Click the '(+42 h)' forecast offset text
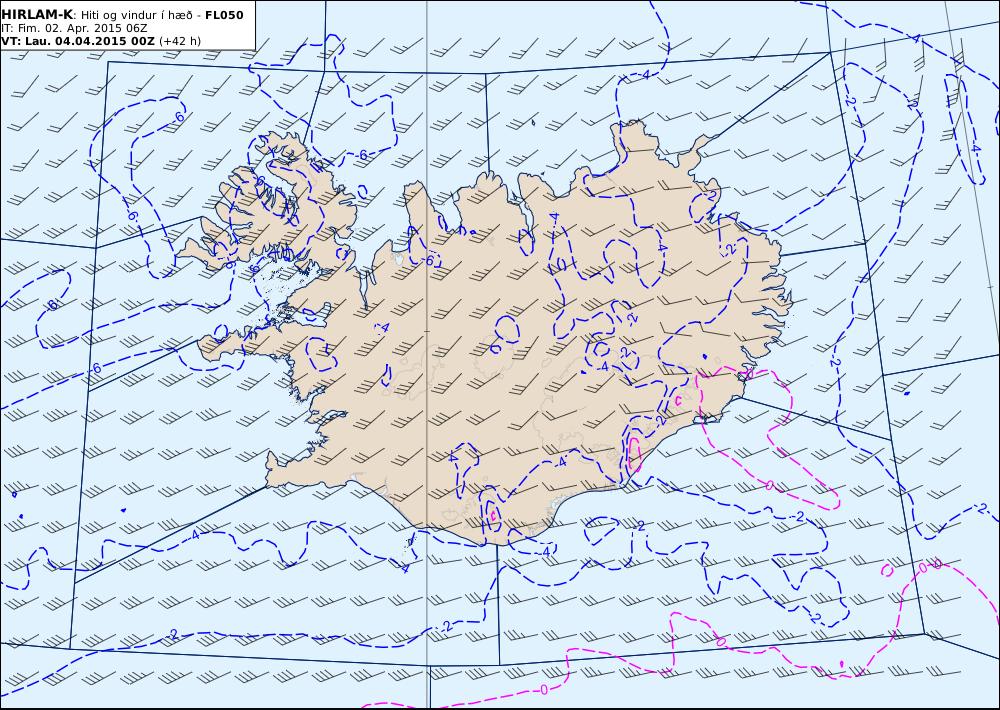Screen dimensions: 1000x710 (180, 41)
